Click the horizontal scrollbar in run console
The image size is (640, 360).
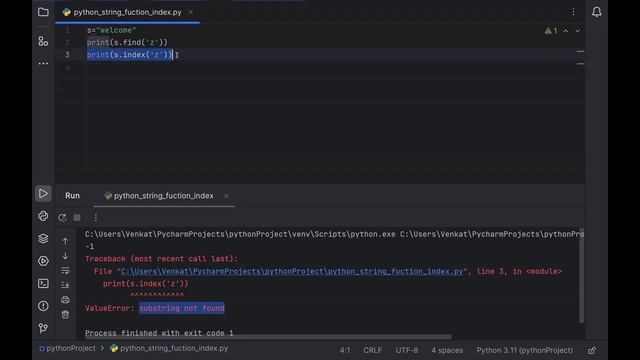click(268, 337)
